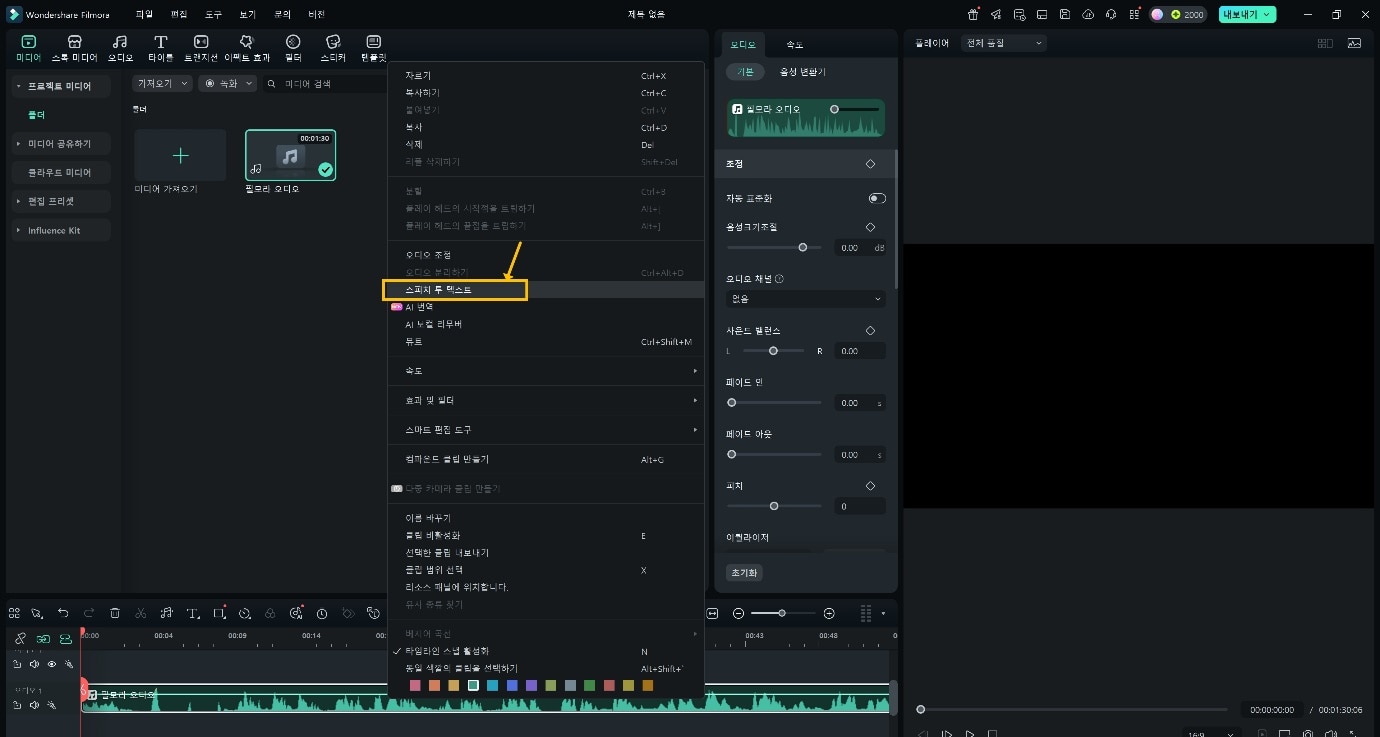Click the zoom out minus icon on timeline
This screenshot has width=1380, height=737.
tap(739, 613)
